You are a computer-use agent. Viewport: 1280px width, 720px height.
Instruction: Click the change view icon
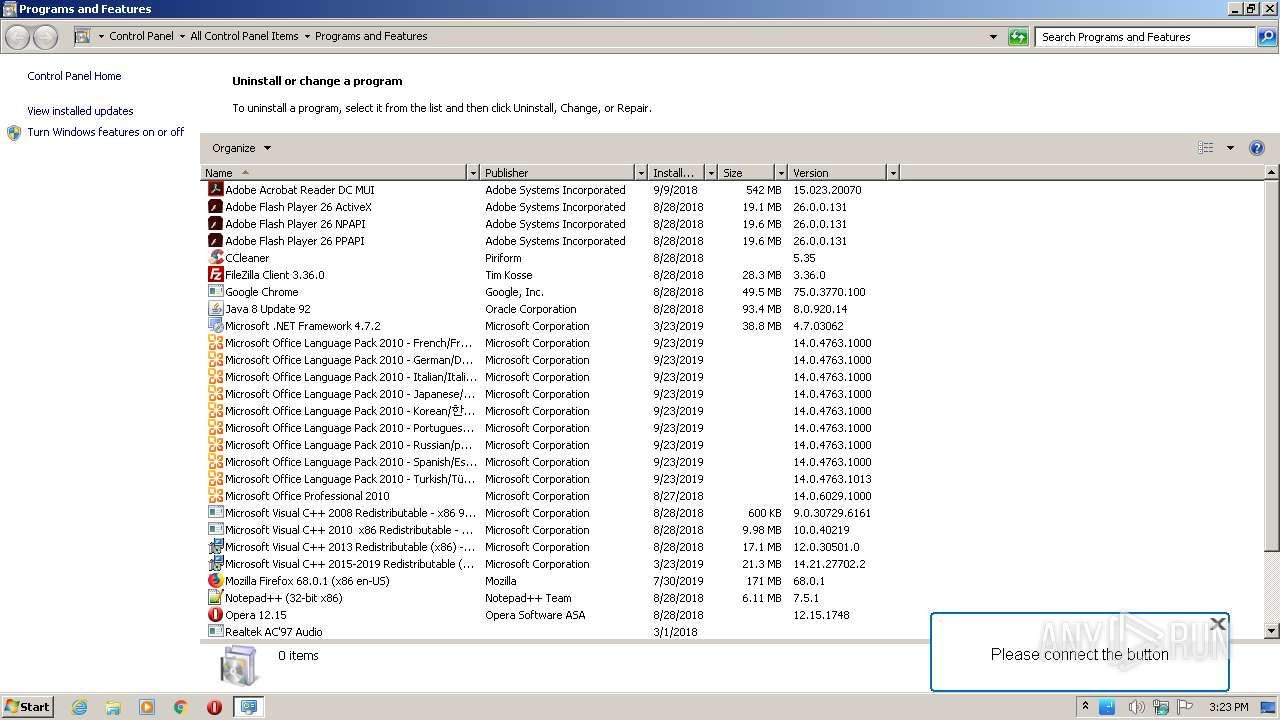pyautogui.click(x=1206, y=148)
